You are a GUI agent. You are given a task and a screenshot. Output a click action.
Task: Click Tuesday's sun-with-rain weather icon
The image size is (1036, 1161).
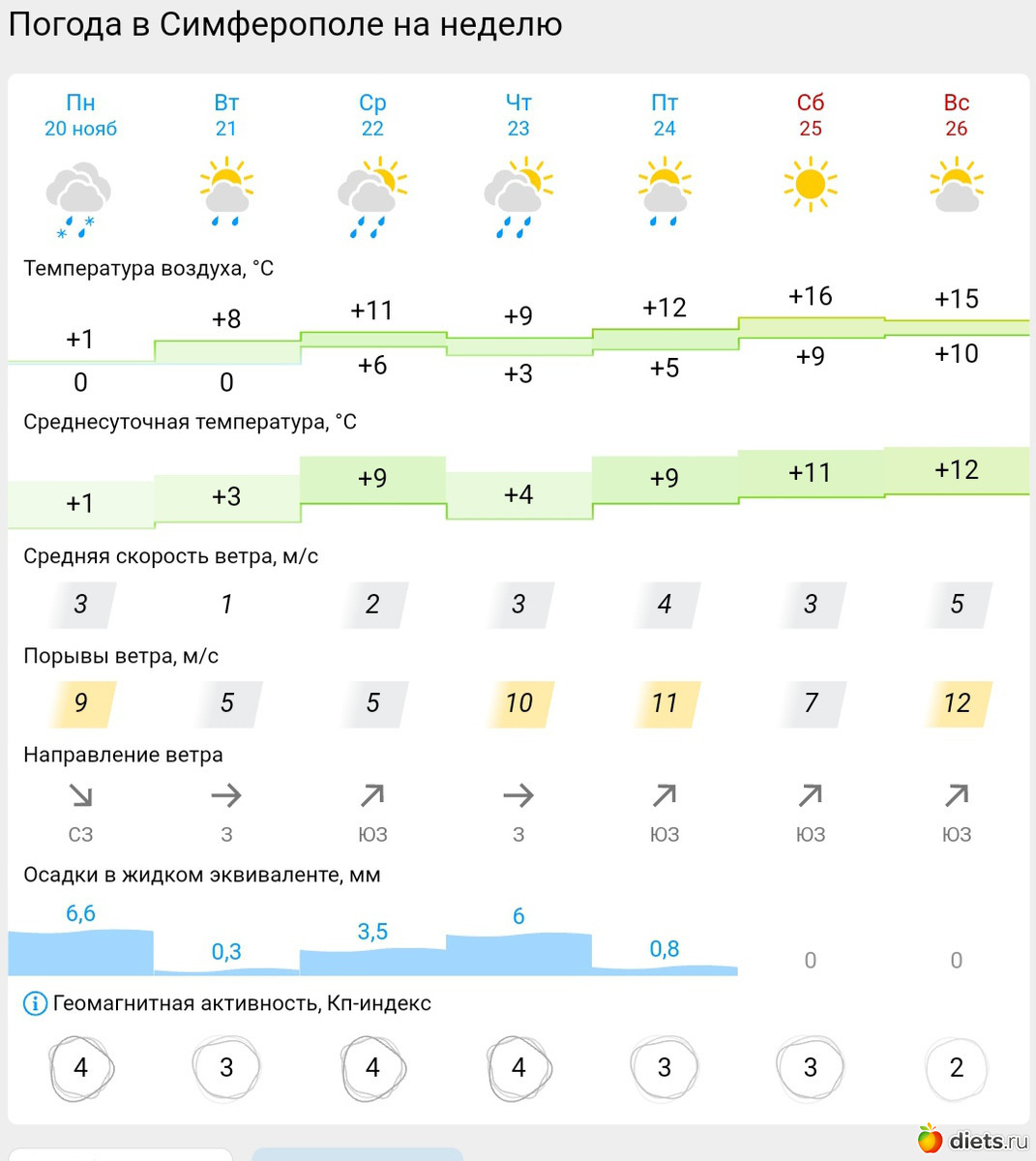(x=225, y=192)
